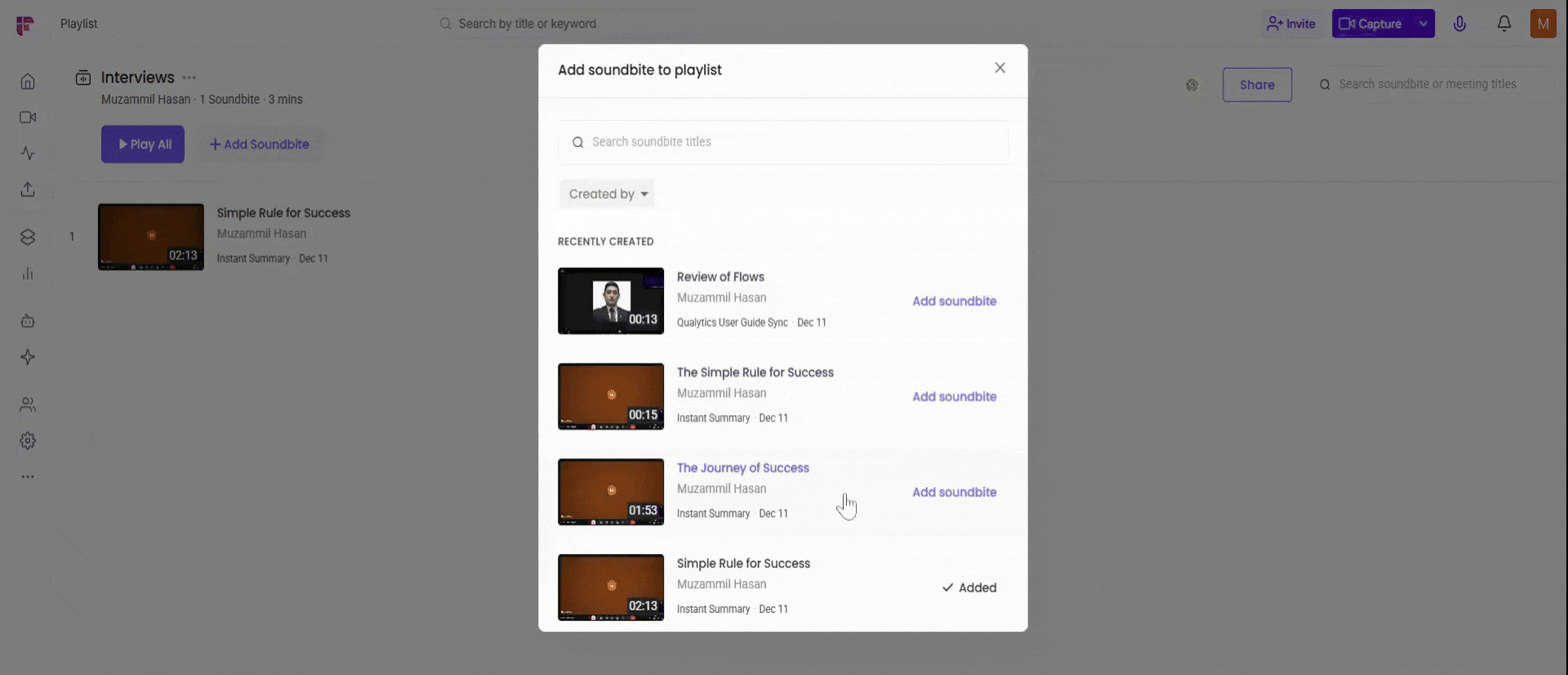Click The Simple Rule for Success title in dialog
The image size is (1568, 675).
pyautogui.click(x=755, y=373)
